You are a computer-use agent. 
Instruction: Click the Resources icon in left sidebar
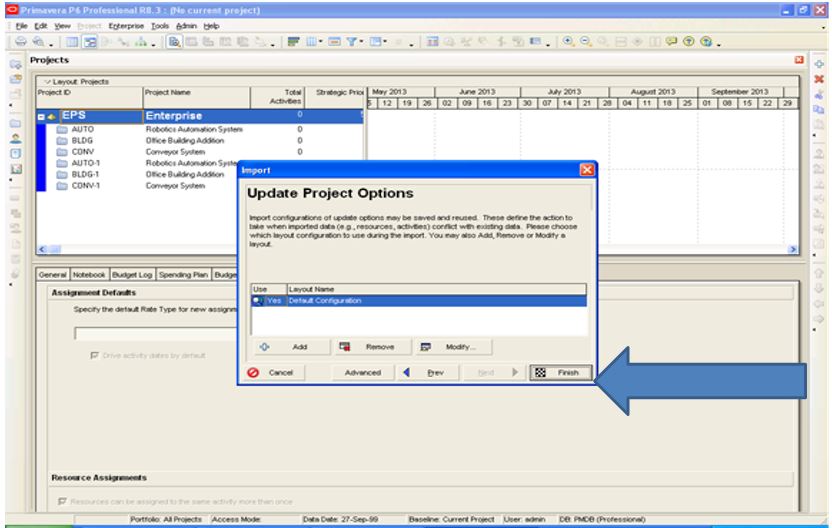tap(16, 141)
